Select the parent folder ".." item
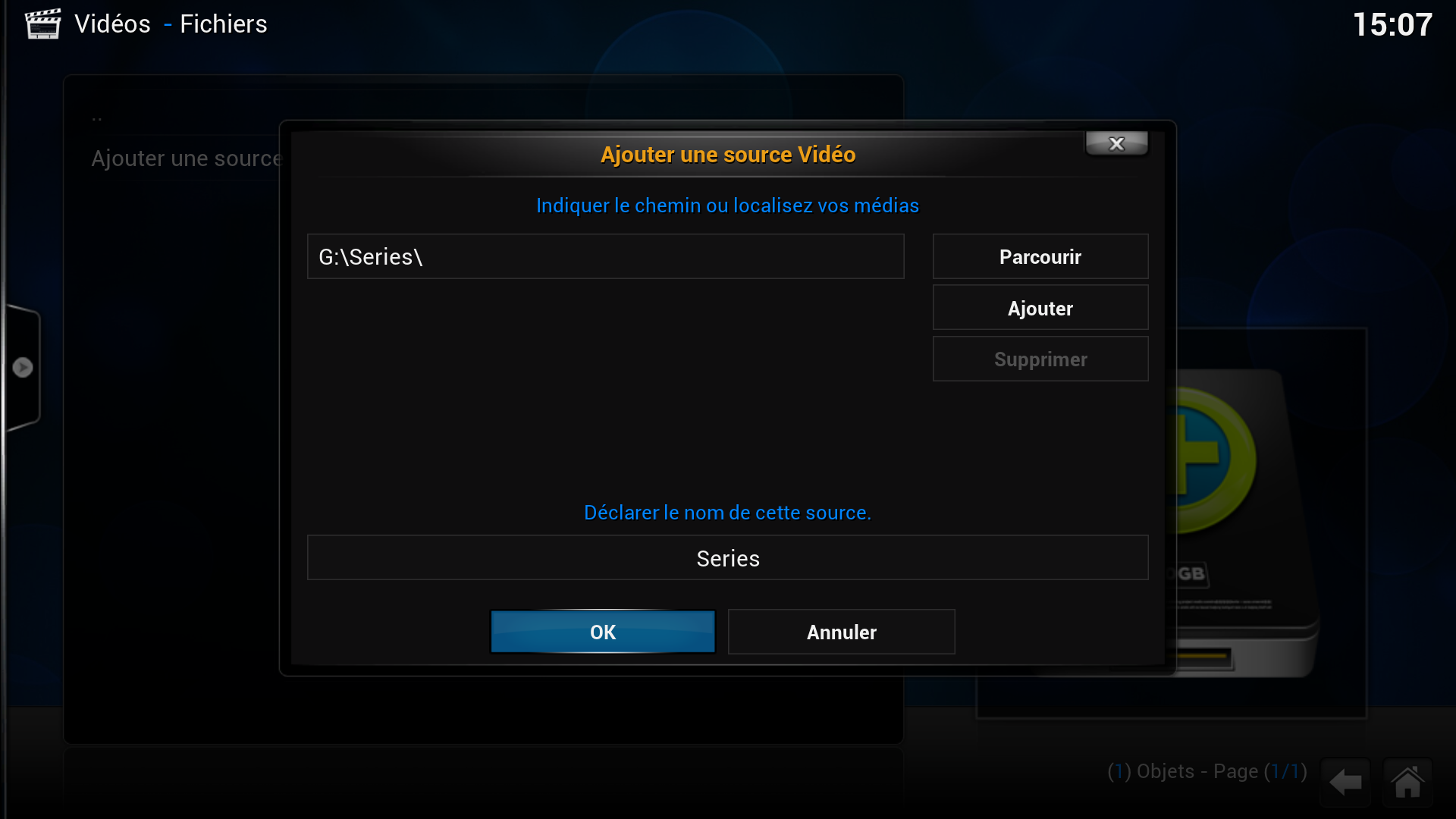 tap(97, 118)
